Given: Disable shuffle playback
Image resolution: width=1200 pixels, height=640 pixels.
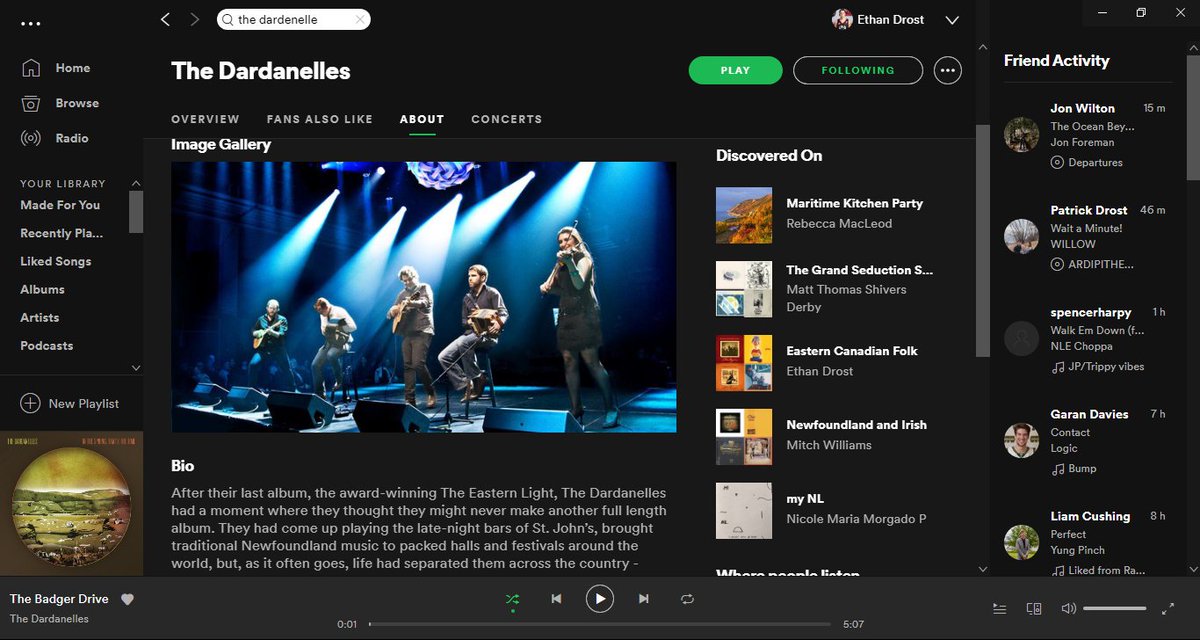Looking at the screenshot, I should tap(513, 599).
